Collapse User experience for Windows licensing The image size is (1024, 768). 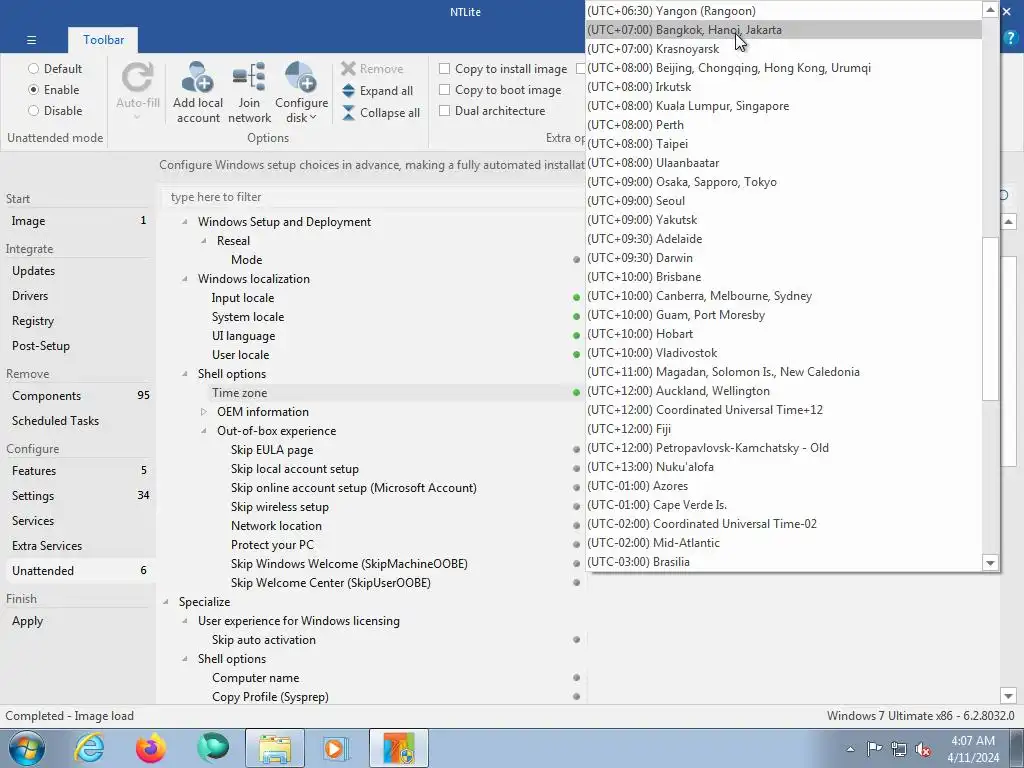tap(184, 620)
